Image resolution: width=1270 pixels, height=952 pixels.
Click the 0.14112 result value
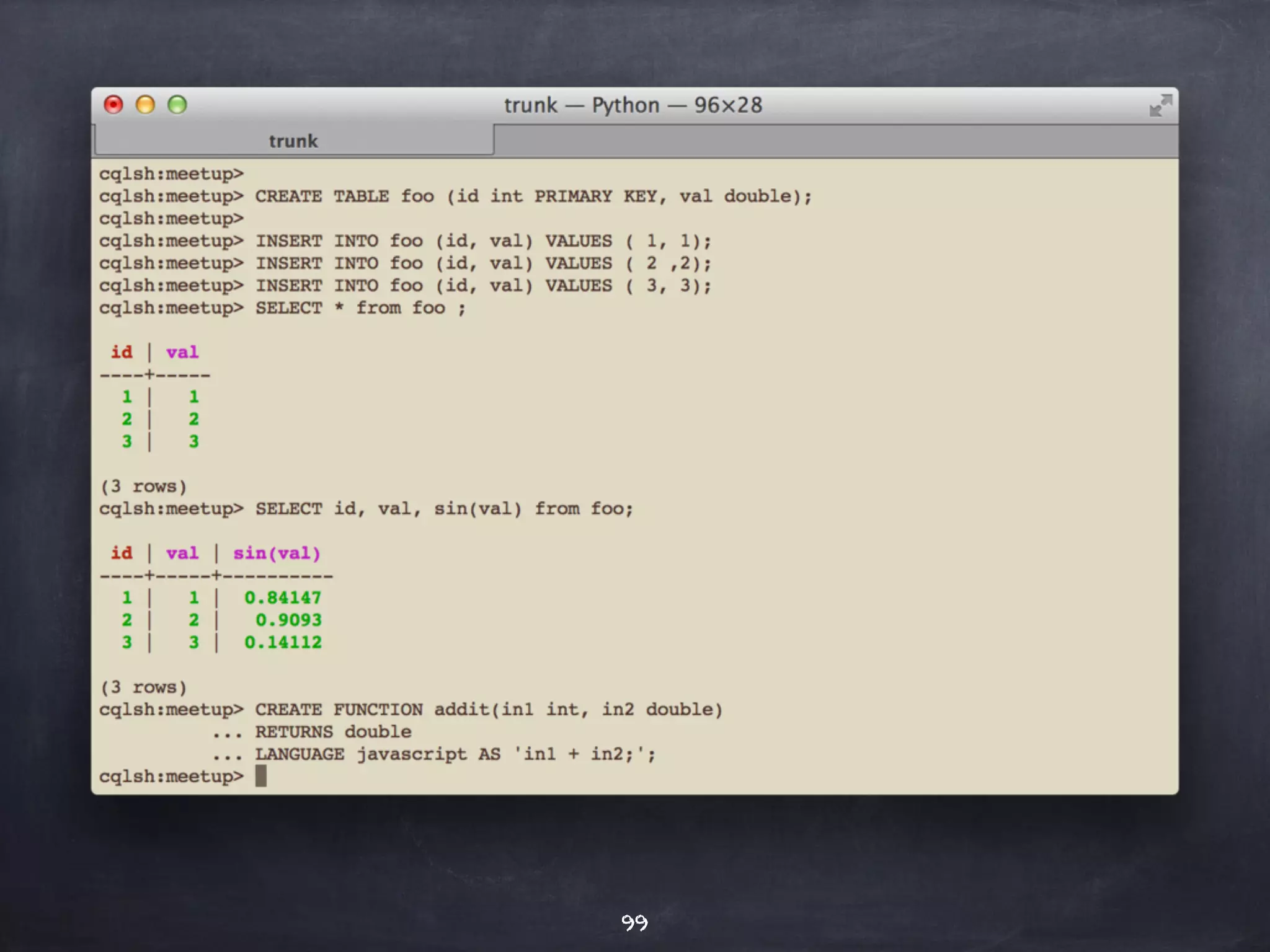pos(283,642)
